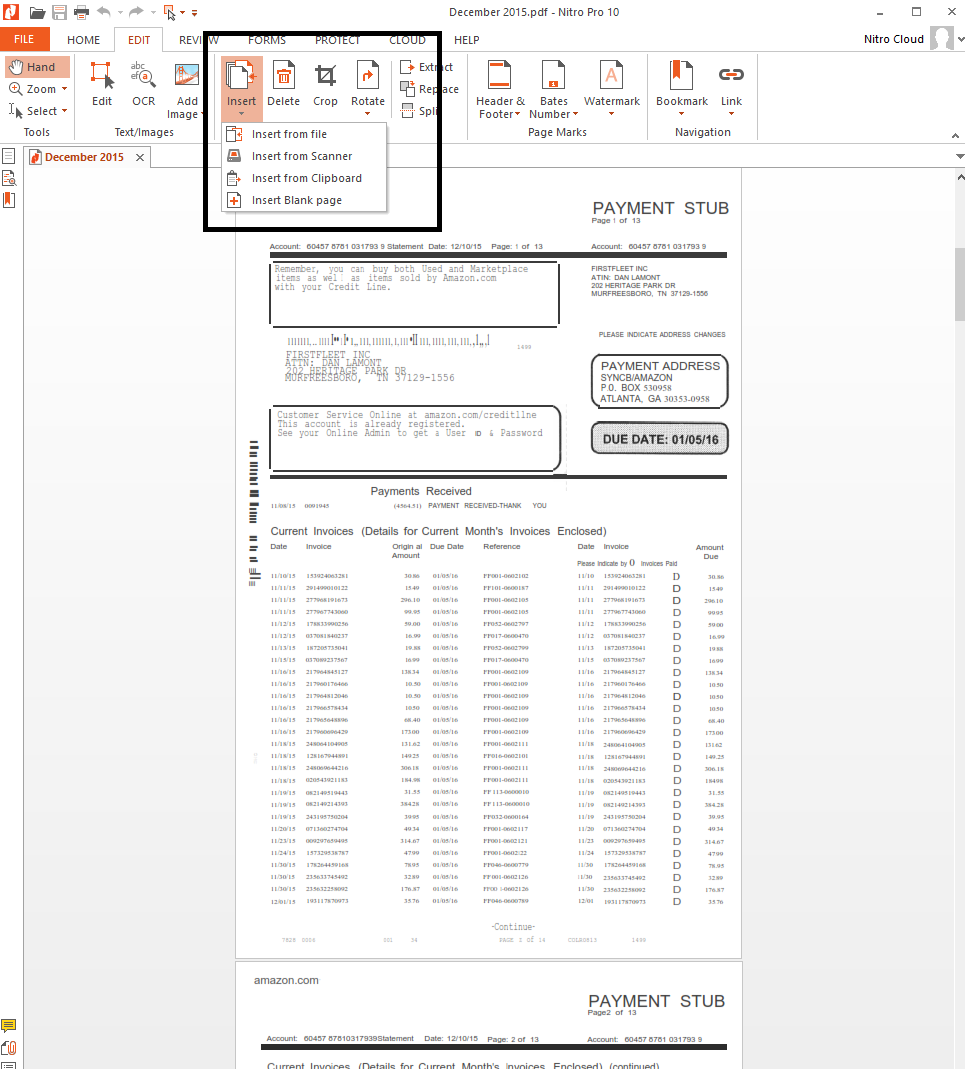965x1069 pixels.
Task: Click the Open folder icon in title bar
Action: (37, 12)
